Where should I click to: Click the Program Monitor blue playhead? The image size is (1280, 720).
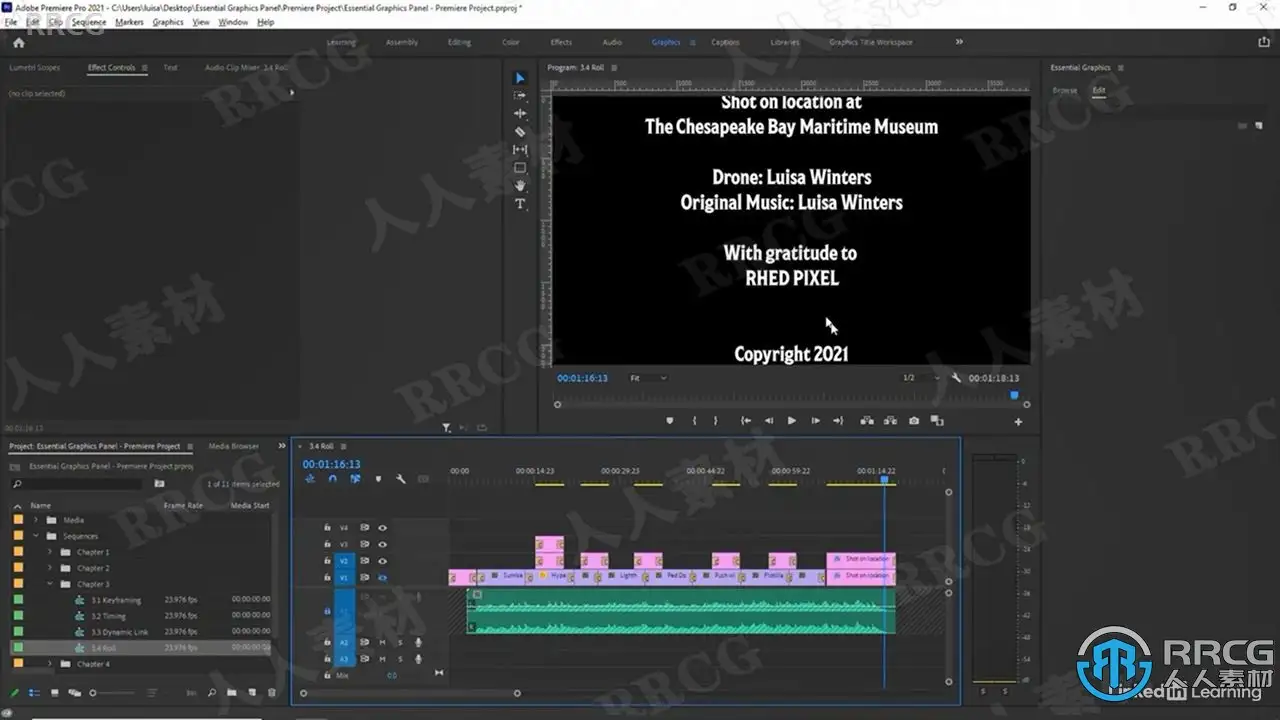(x=1014, y=395)
